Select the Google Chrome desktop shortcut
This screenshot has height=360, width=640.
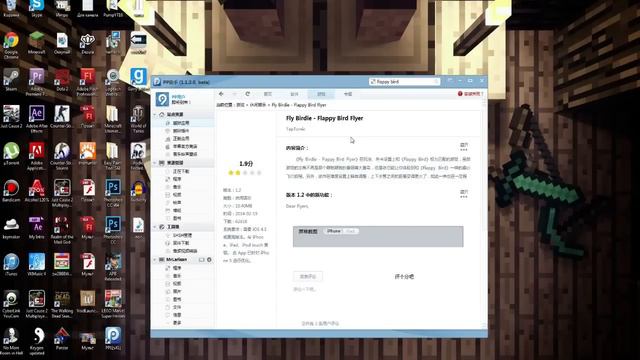[x=11, y=45]
